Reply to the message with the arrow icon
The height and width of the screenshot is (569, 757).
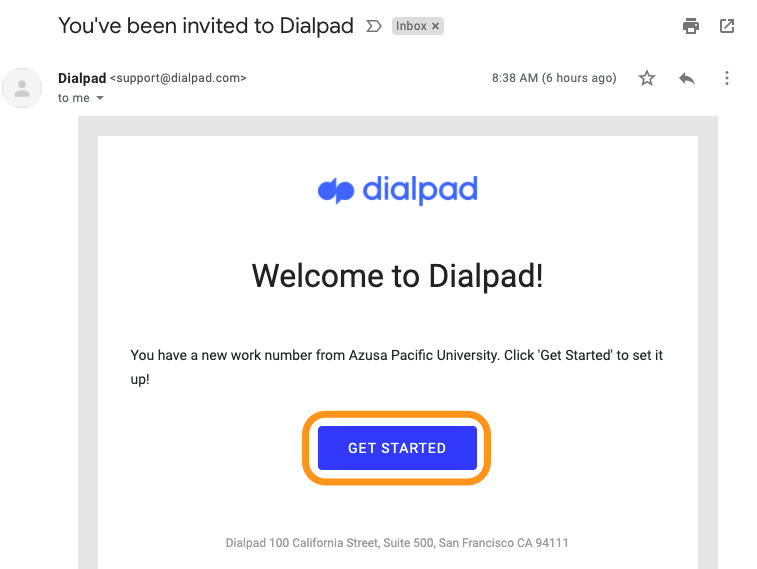687,78
